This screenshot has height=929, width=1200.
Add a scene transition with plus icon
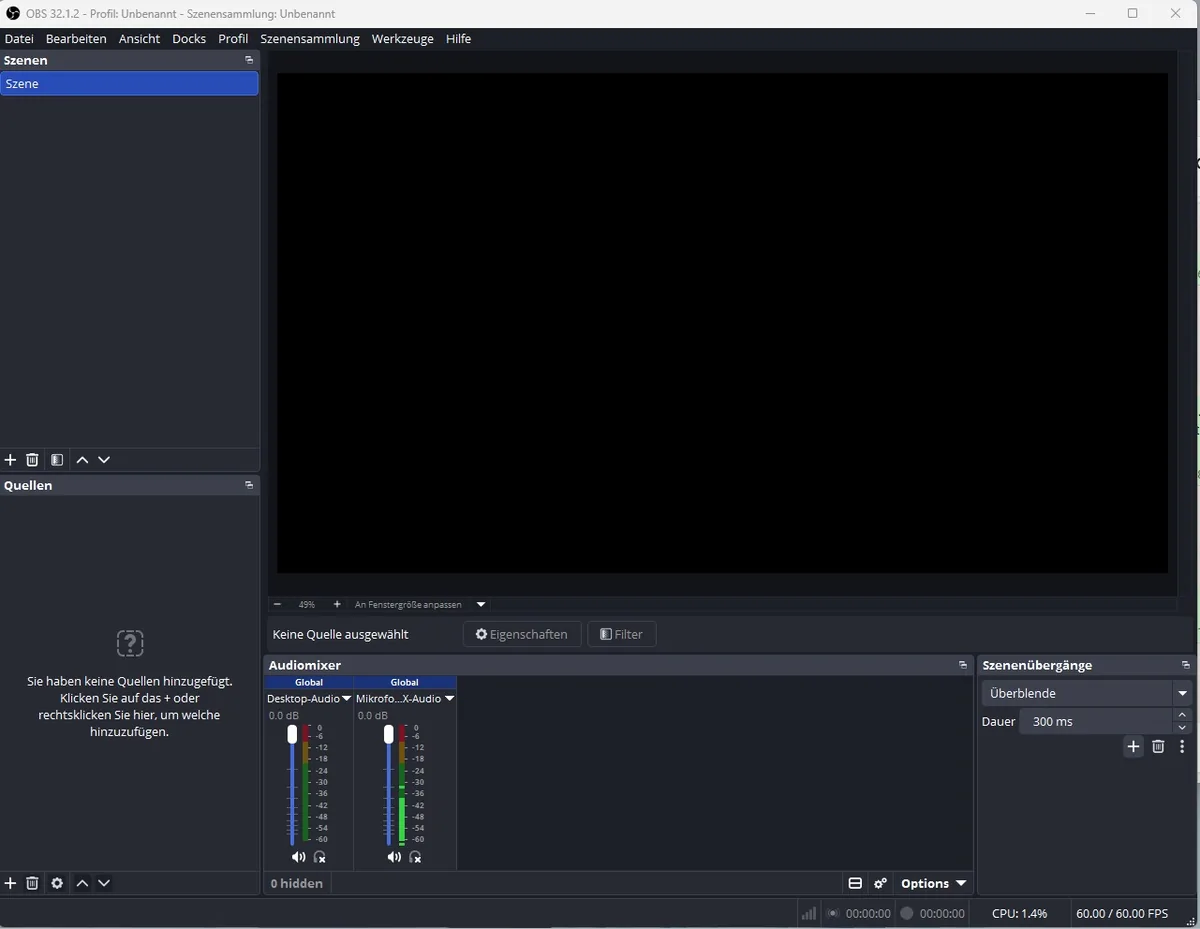(1133, 746)
